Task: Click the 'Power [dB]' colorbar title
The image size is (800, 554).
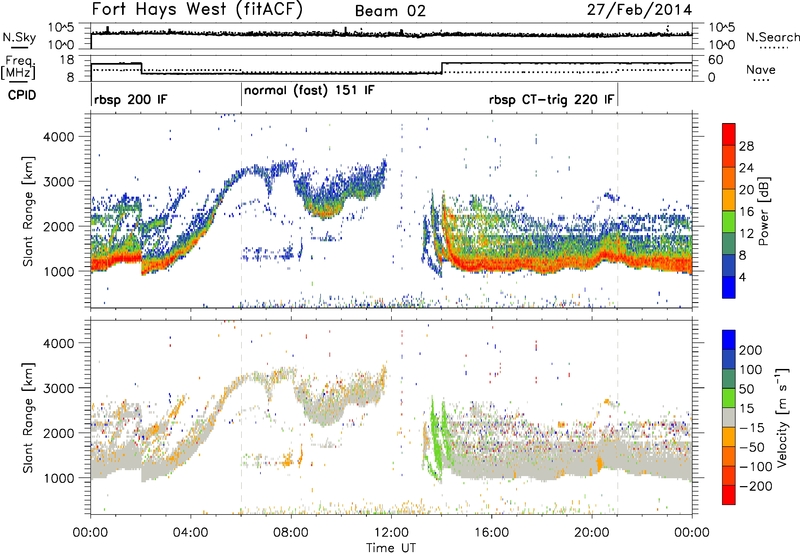Action: click(763, 211)
